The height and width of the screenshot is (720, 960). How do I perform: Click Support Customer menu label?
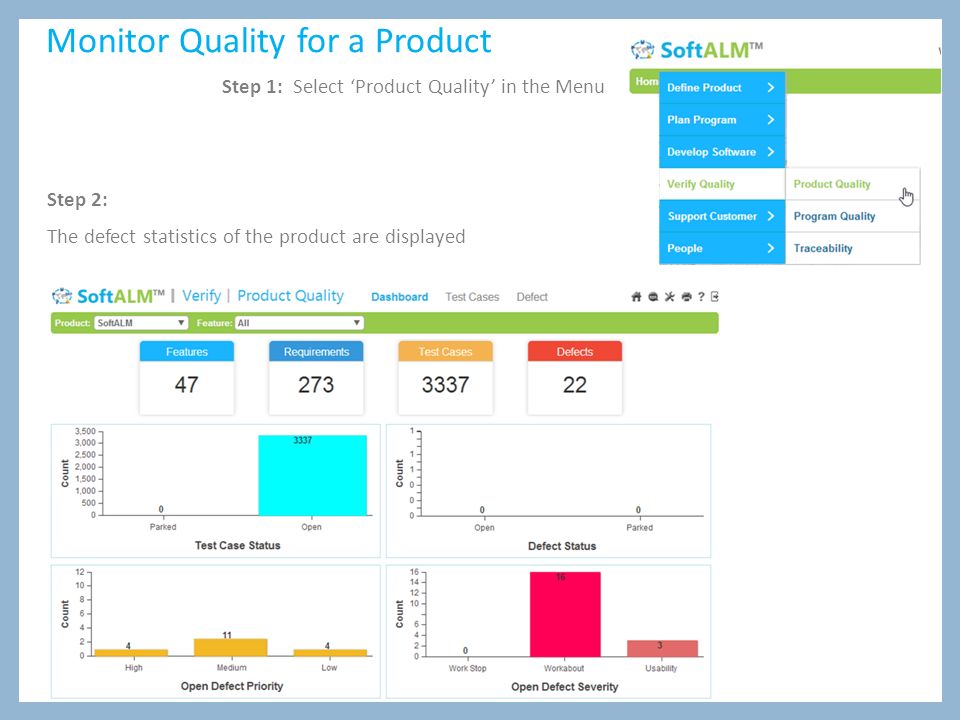(712, 216)
